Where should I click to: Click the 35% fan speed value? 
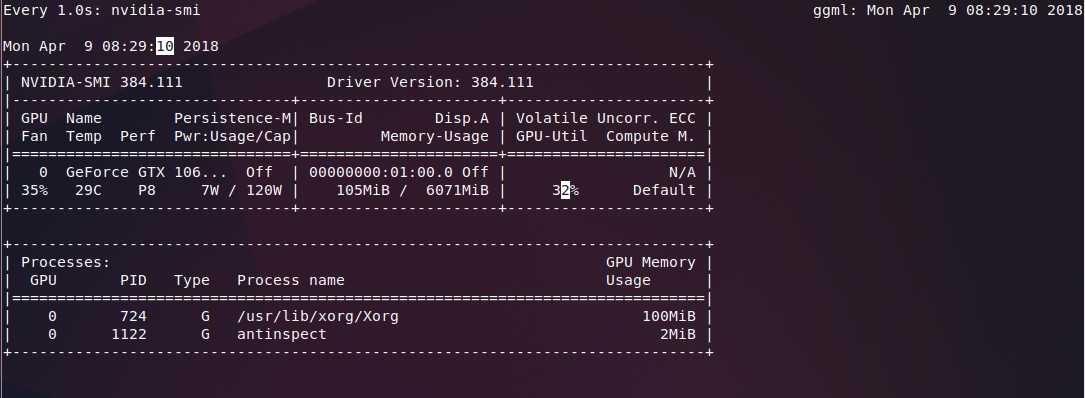point(35,190)
